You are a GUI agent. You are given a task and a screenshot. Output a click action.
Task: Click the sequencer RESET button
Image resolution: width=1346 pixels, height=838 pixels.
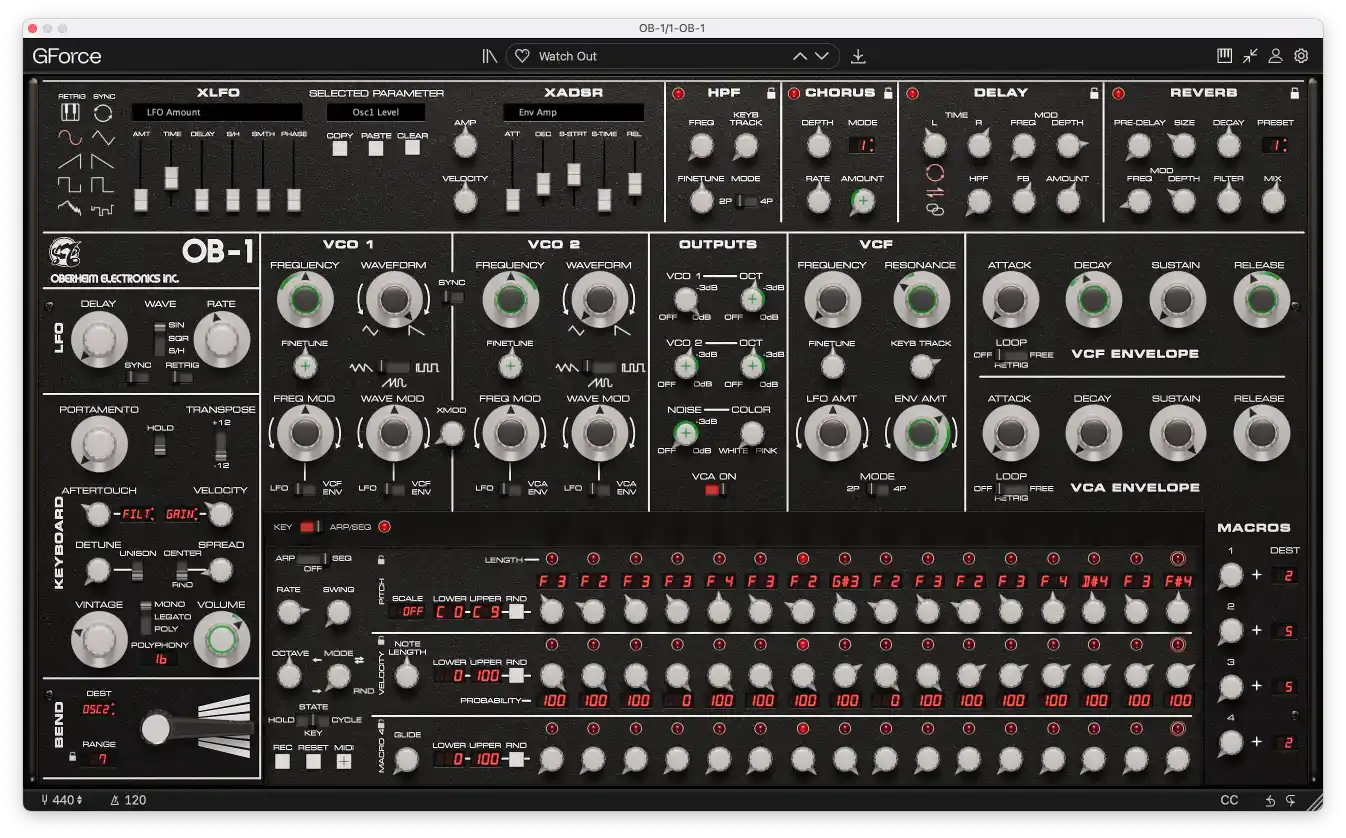(x=313, y=761)
